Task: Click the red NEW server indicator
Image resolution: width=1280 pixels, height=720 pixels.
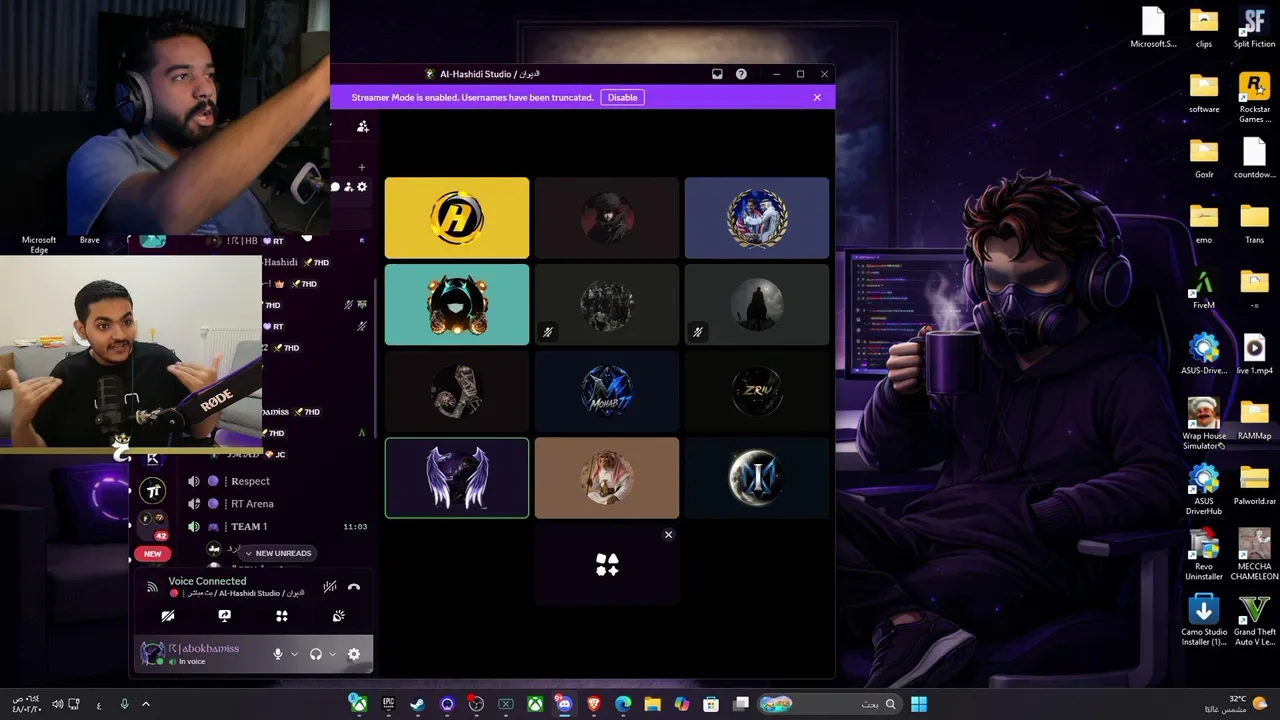Action: pos(152,553)
